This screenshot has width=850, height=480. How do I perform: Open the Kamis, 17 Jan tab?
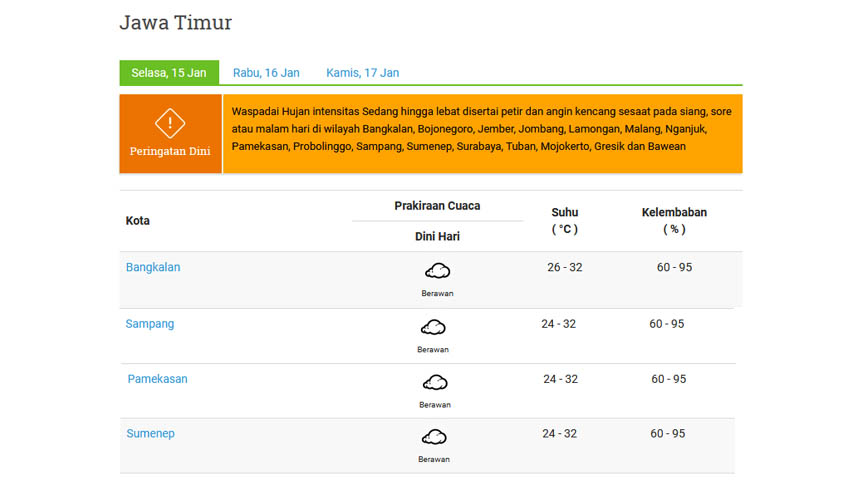pos(363,73)
